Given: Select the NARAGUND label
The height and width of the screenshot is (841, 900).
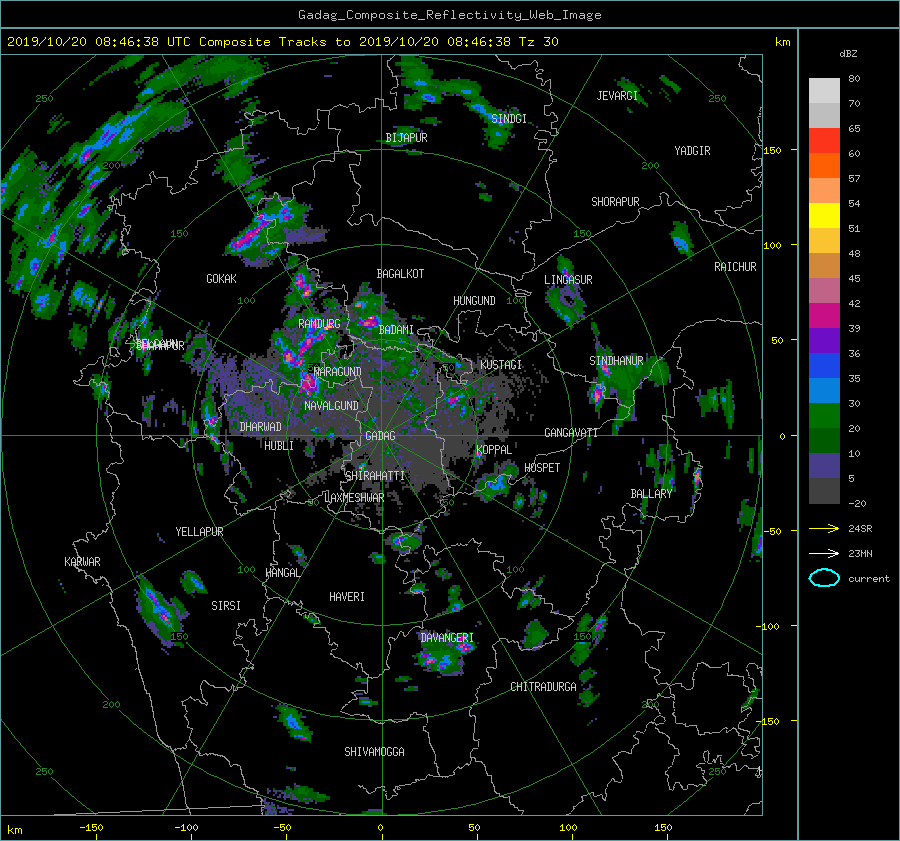Looking at the screenshot, I should pos(338,372).
